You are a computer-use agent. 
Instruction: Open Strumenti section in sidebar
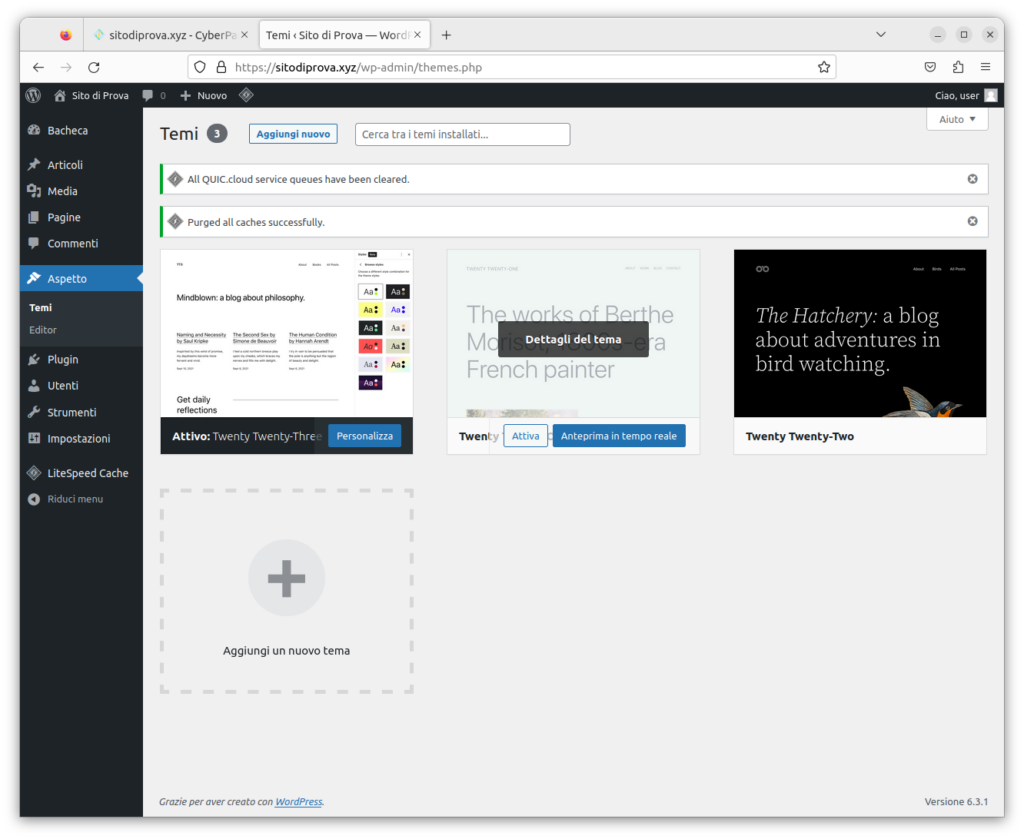[72, 413]
